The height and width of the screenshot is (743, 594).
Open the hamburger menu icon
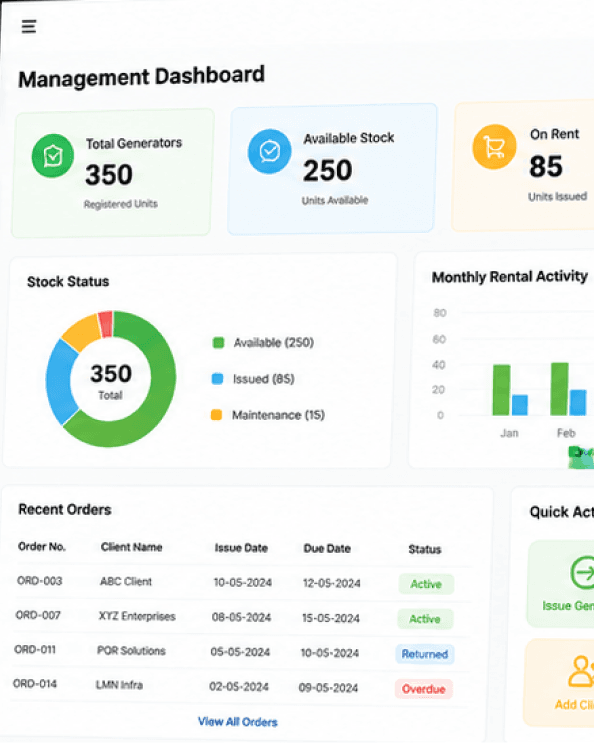pos(29,27)
